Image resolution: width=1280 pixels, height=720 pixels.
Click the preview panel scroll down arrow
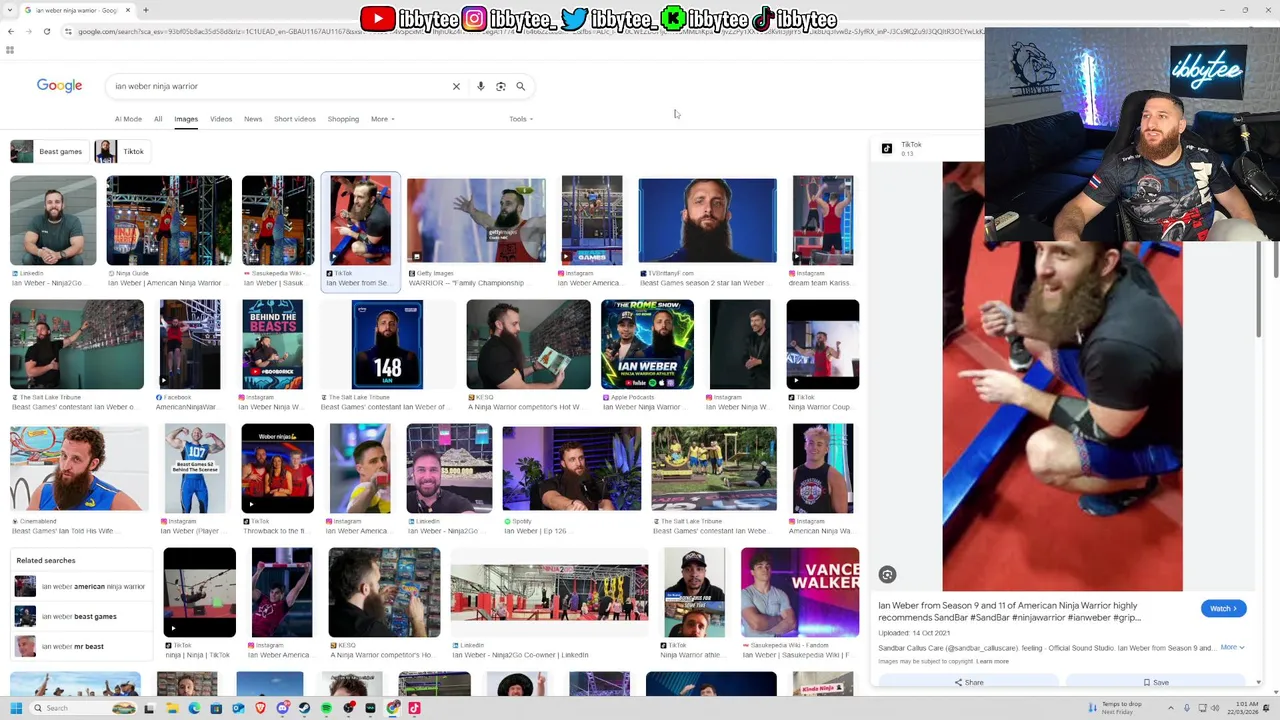[x=1258, y=682]
